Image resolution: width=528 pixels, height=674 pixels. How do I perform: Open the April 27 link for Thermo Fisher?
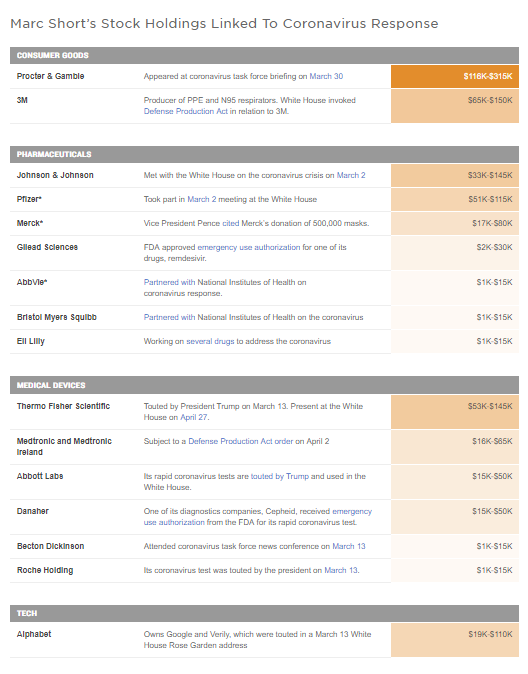tap(194, 417)
